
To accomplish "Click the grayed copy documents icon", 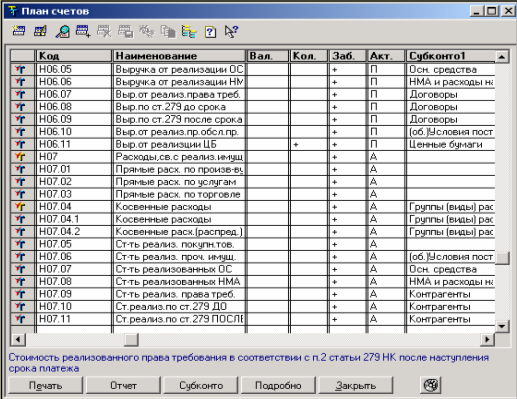I will [168, 31].
